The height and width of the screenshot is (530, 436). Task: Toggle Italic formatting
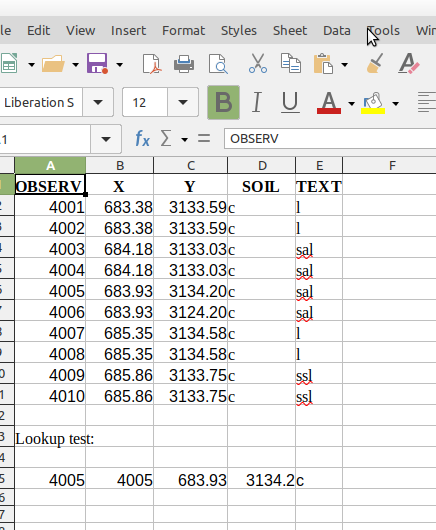click(x=257, y=102)
